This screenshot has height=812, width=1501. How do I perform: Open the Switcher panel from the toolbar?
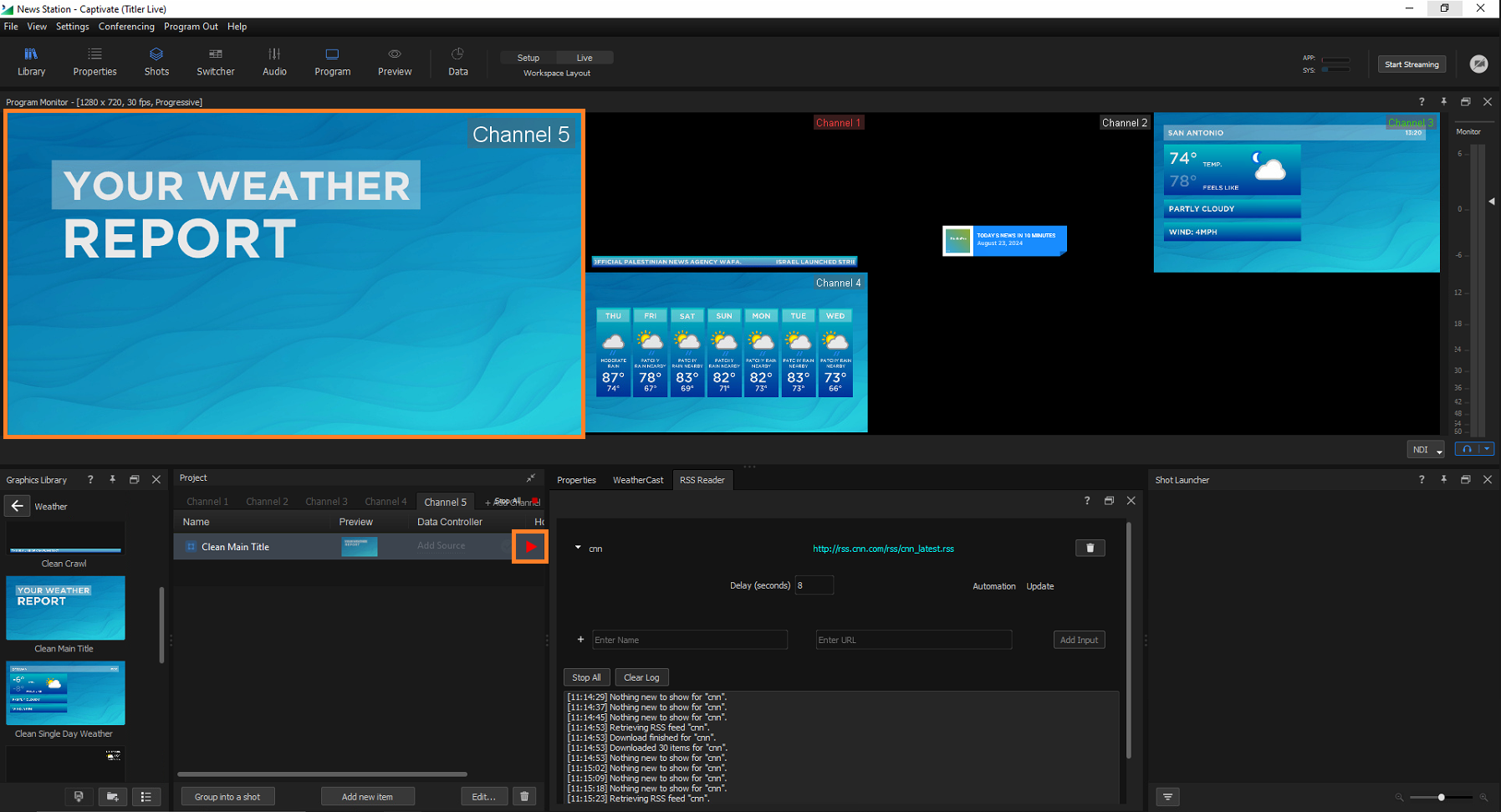coord(215,62)
